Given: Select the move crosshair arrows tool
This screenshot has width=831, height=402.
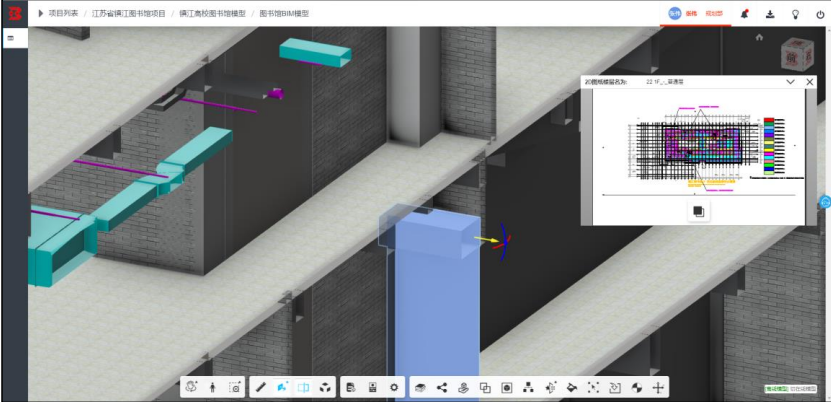Looking at the screenshot, I should click(x=658, y=388).
